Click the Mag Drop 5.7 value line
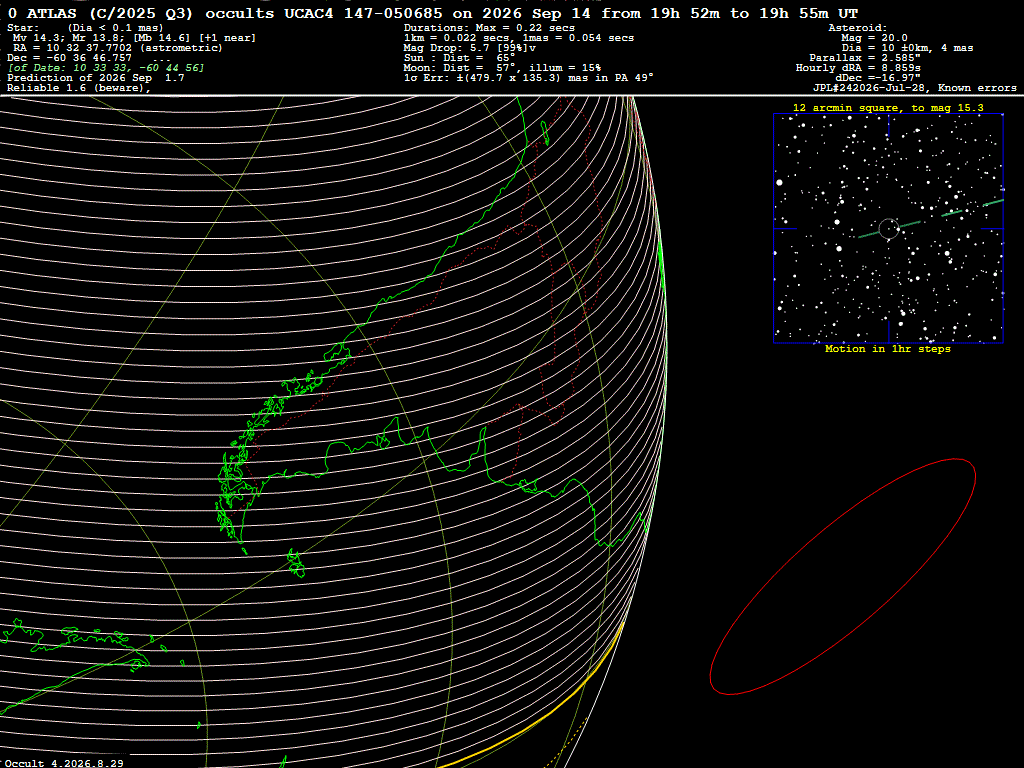The width and height of the screenshot is (1024, 768). [x=470, y=48]
